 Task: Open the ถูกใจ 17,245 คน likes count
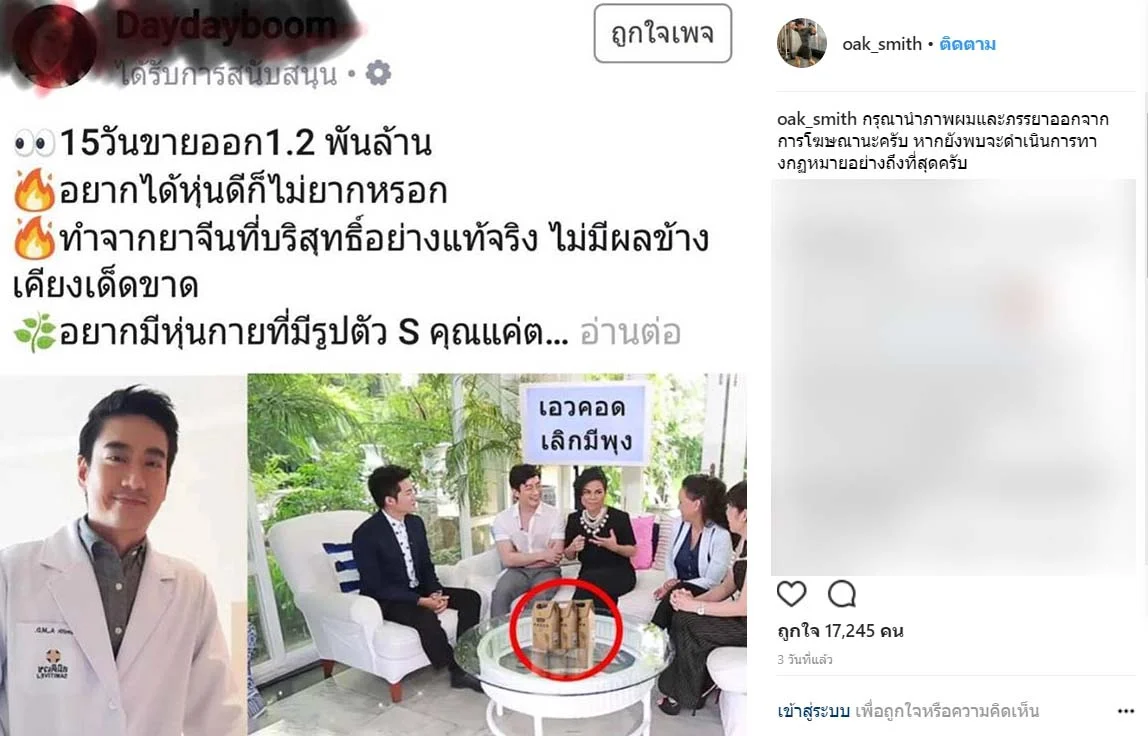point(840,631)
